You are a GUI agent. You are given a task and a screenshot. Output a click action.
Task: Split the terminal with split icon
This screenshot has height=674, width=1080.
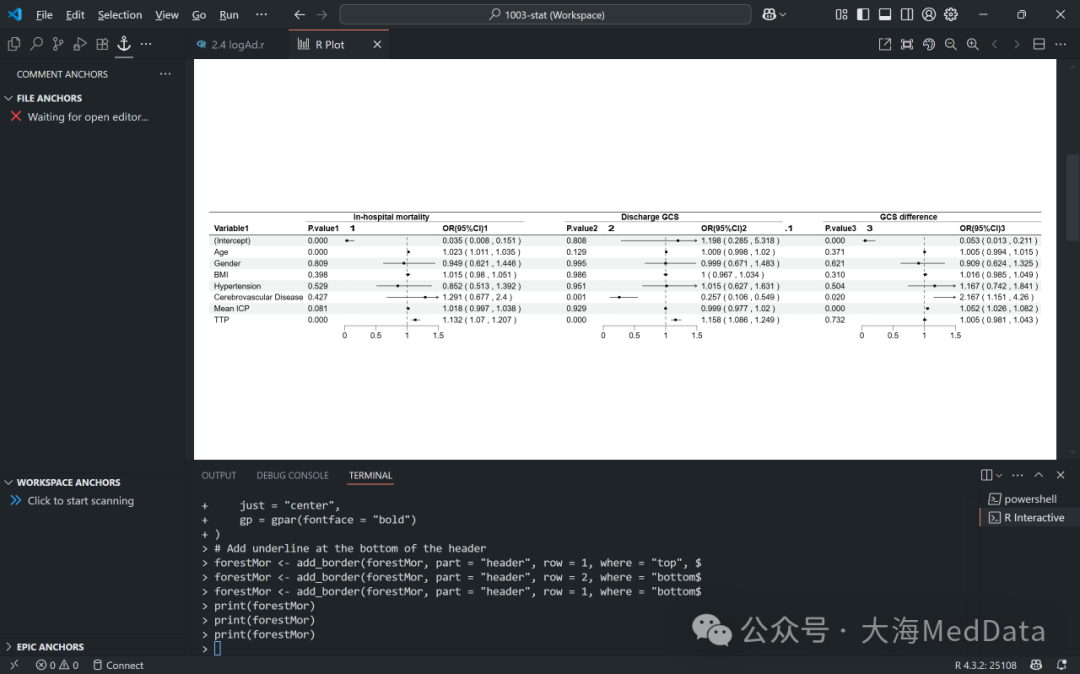click(x=986, y=475)
